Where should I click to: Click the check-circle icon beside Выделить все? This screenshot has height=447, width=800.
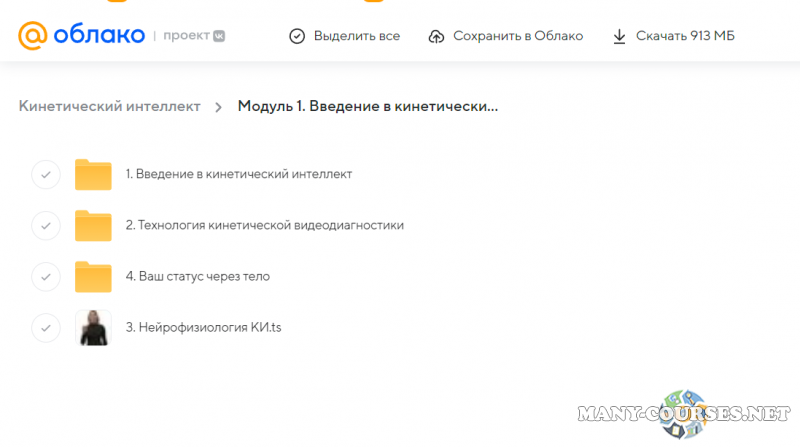(x=297, y=36)
